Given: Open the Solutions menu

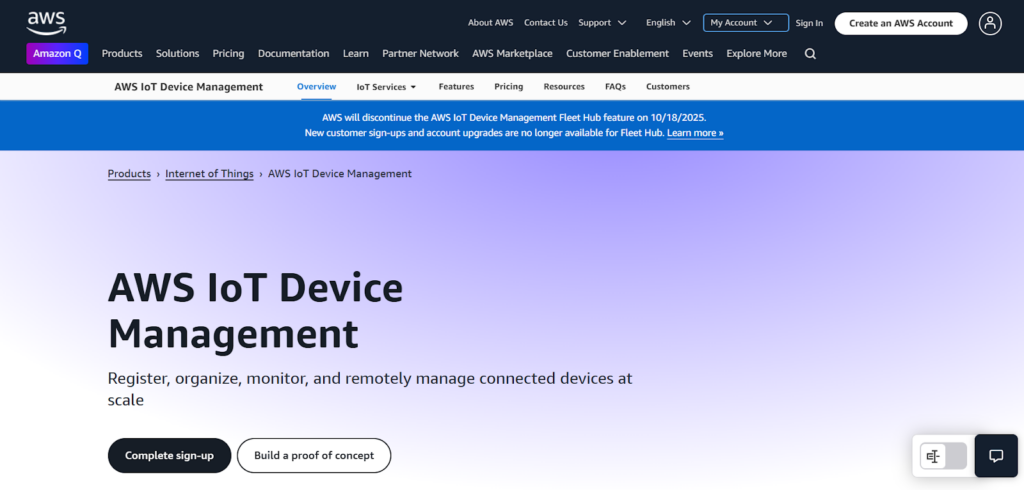Looking at the screenshot, I should pos(178,54).
